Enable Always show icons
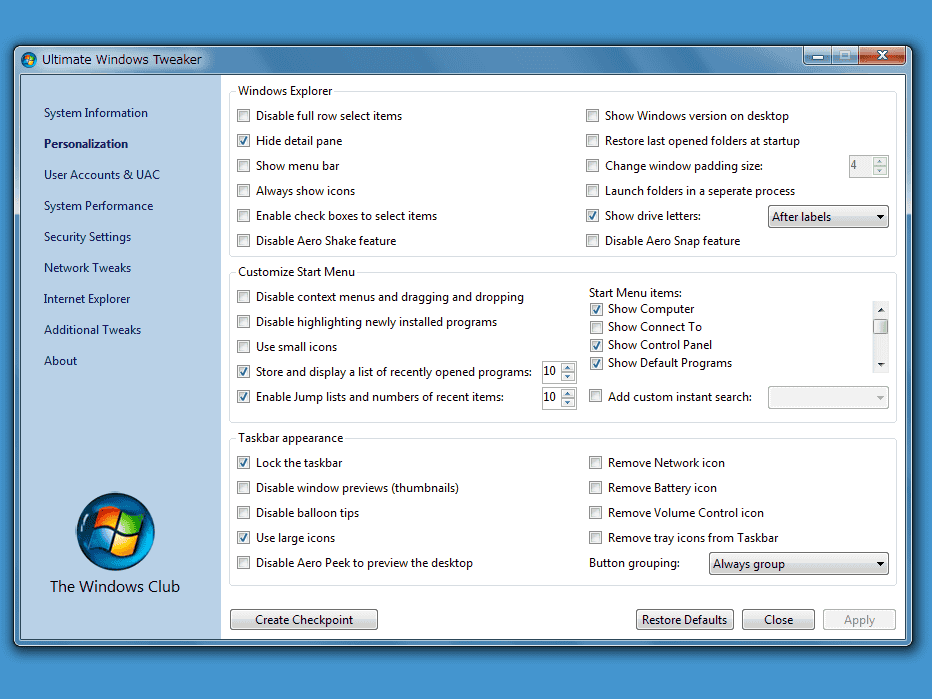Viewport: 932px width, 699px height. coord(243,191)
